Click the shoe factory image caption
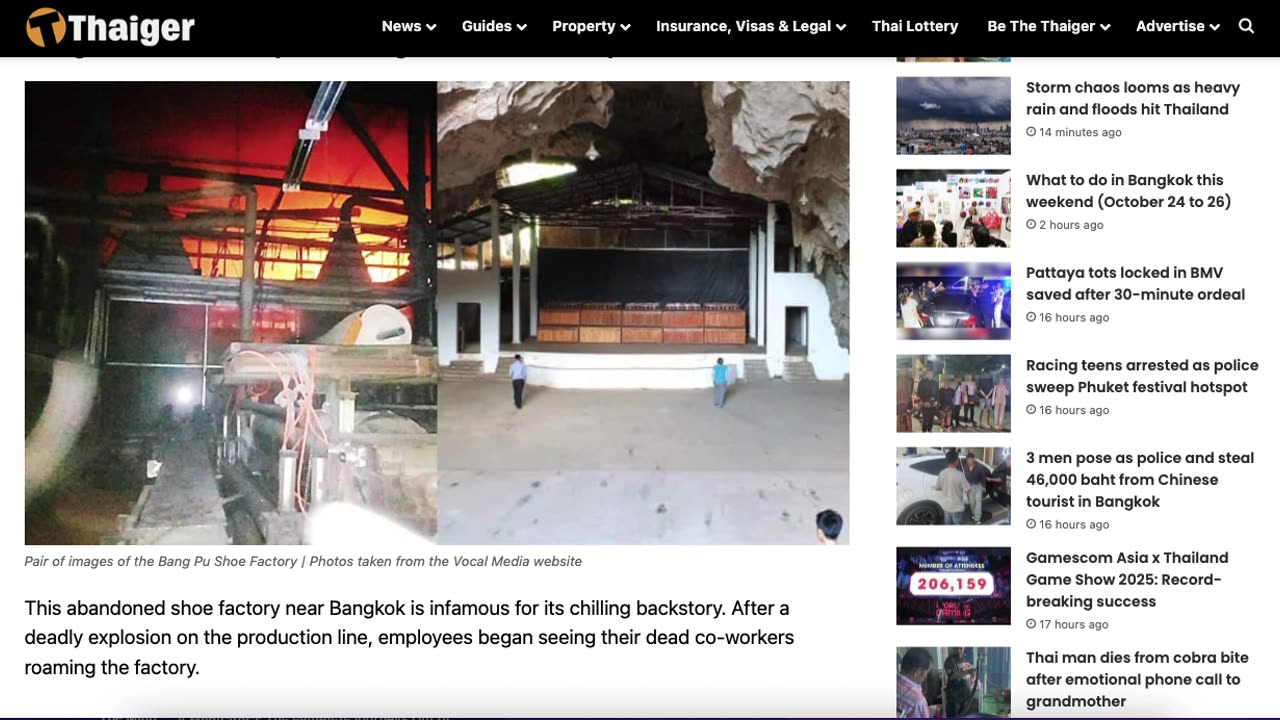This screenshot has height=720, width=1280. [x=303, y=562]
